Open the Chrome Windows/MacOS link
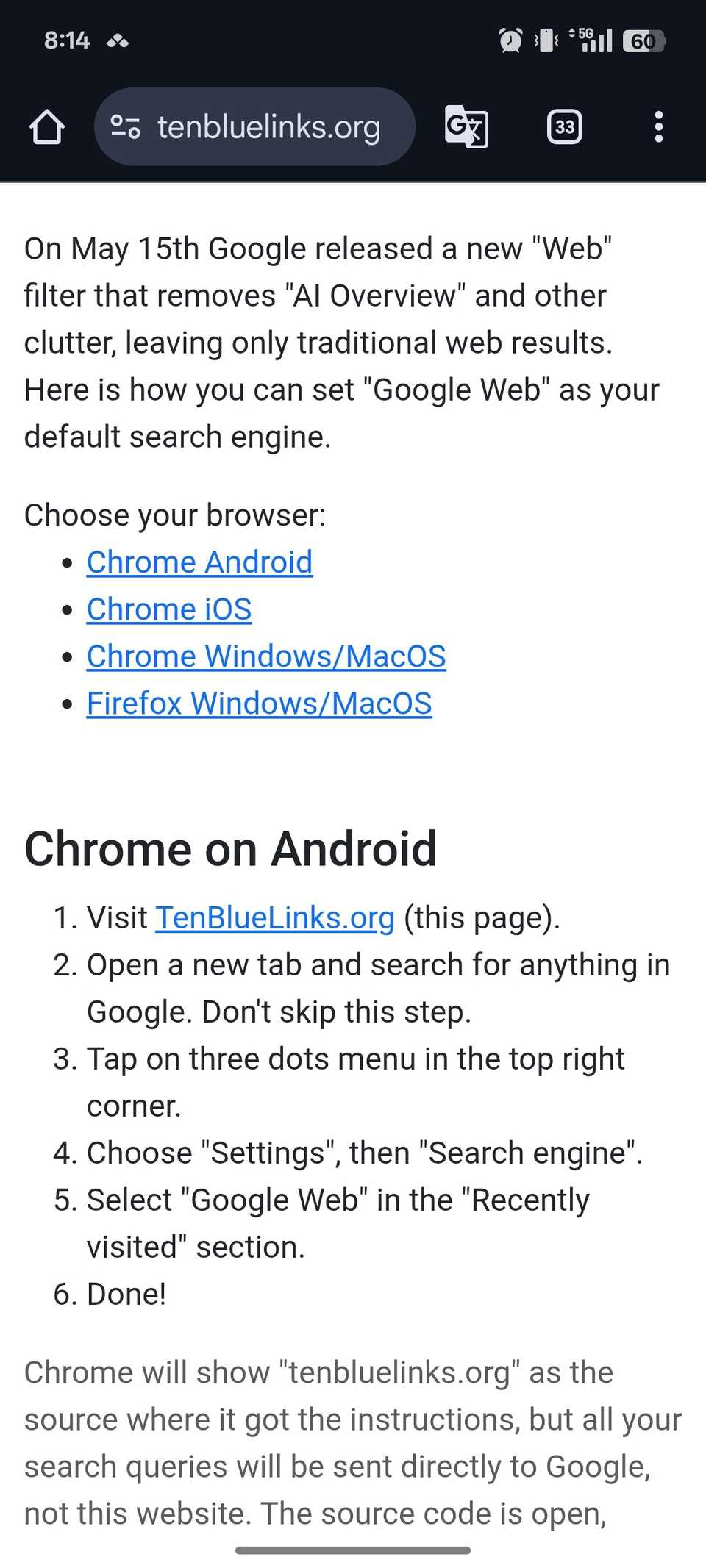This screenshot has width=706, height=1568. (266, 656)
